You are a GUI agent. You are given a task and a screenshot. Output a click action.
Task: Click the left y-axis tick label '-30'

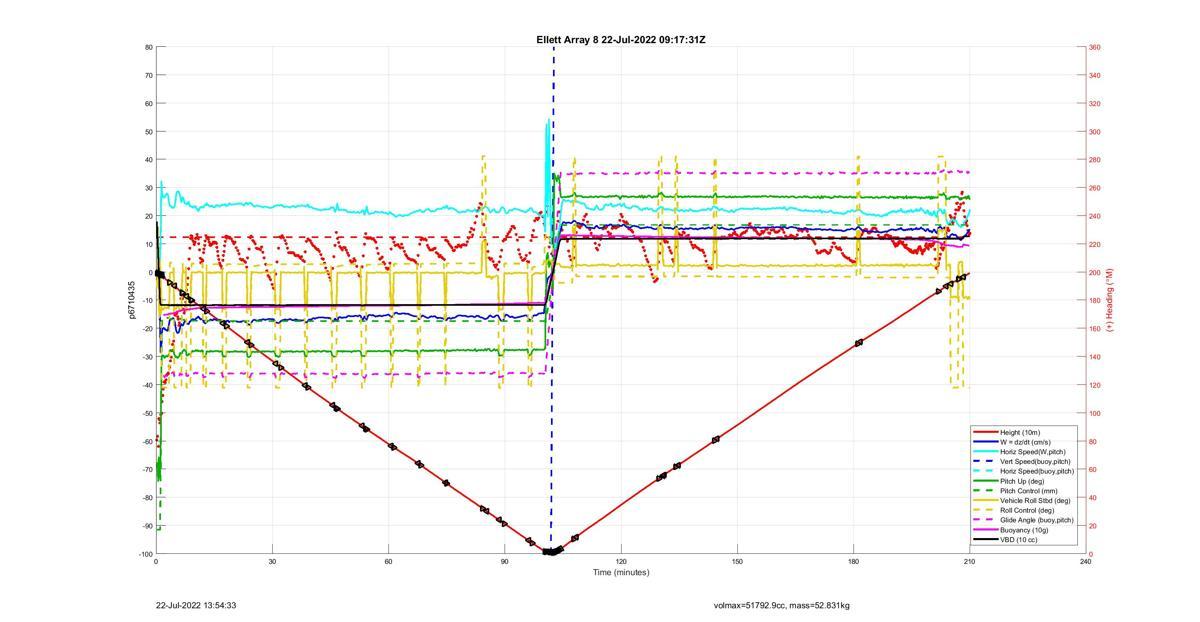pyautogui.click(x=146, y=357)
